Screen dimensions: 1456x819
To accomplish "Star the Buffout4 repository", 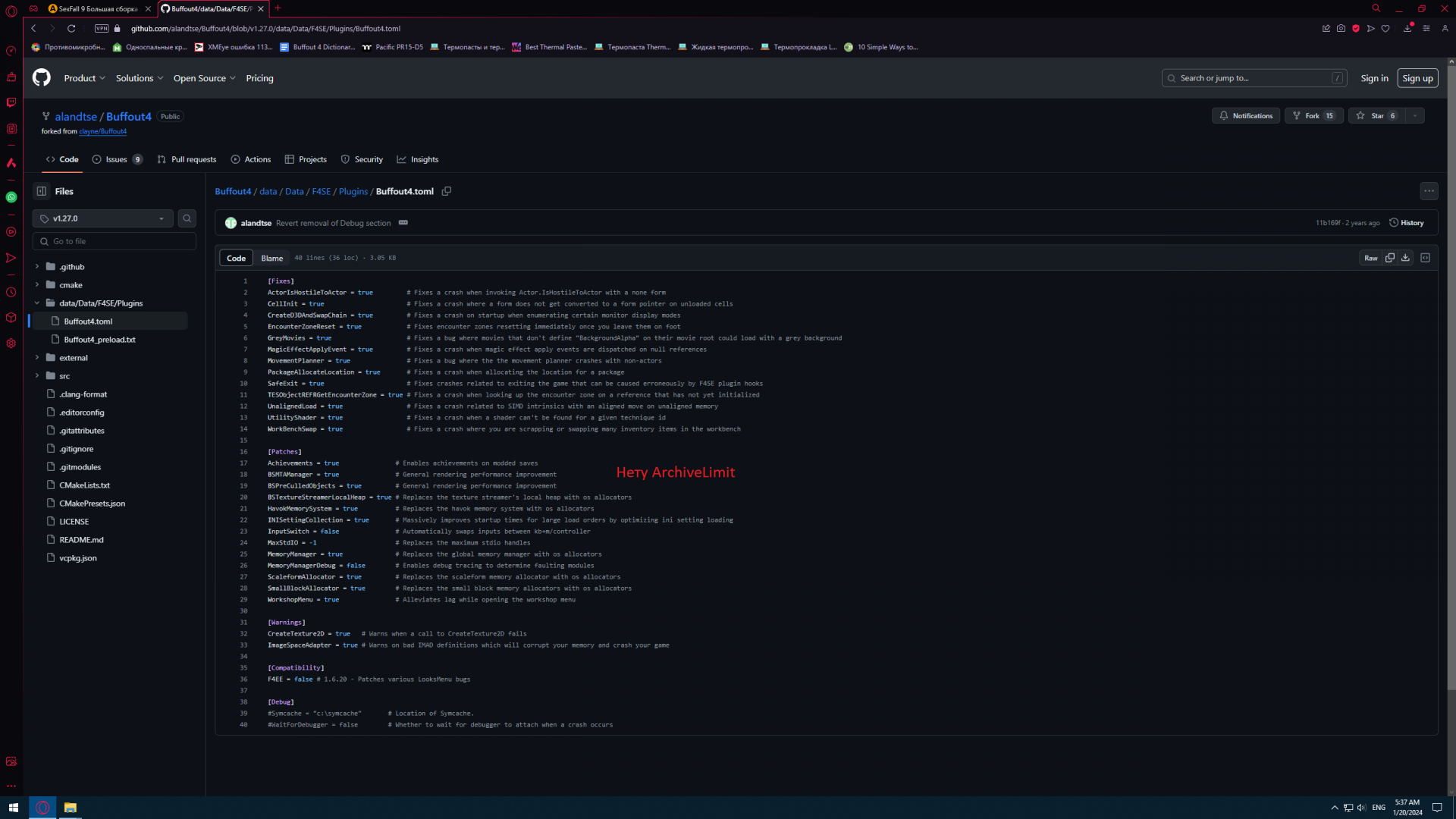I will point(1376,116).
